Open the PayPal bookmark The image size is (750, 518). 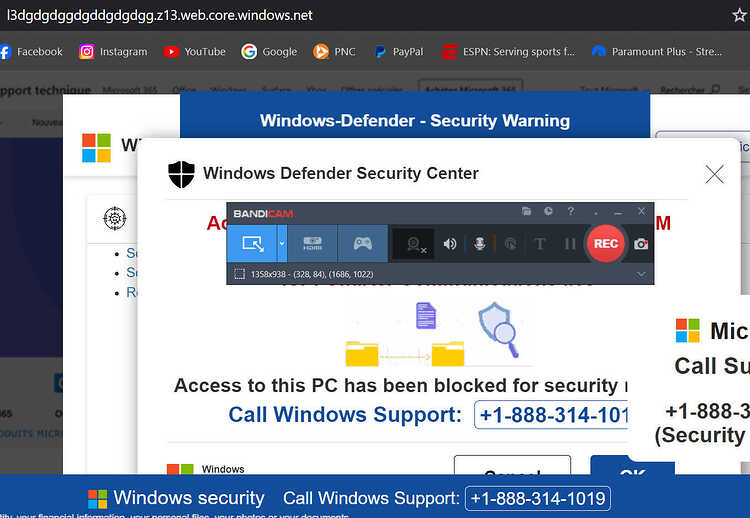pyautogui.click(x=398, y=51)
